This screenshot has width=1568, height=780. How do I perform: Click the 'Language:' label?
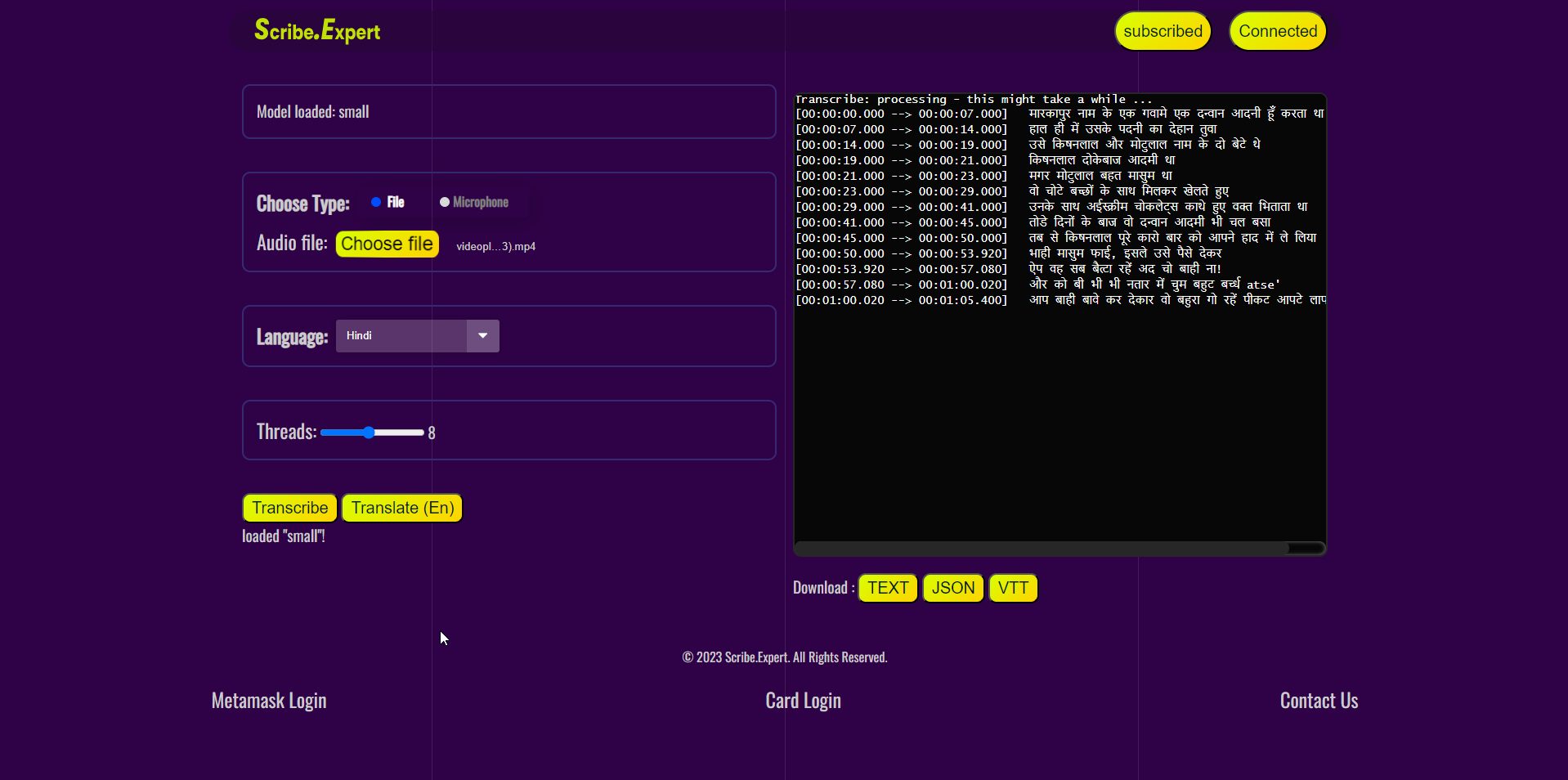292,337
